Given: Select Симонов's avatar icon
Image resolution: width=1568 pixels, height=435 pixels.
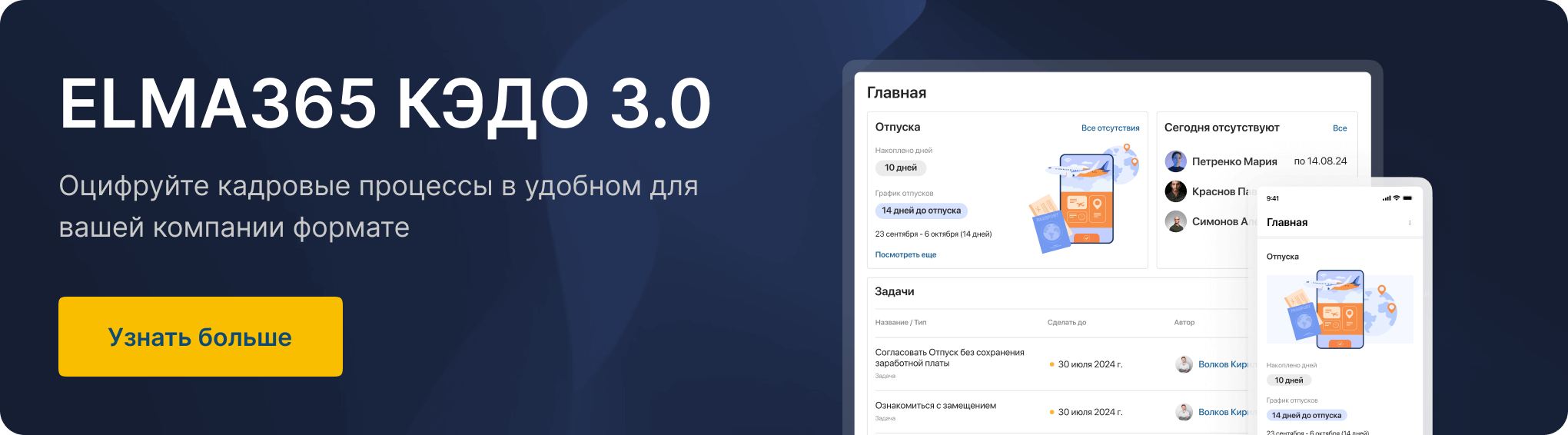Looking at the screenshot, I should [1175, 221].
